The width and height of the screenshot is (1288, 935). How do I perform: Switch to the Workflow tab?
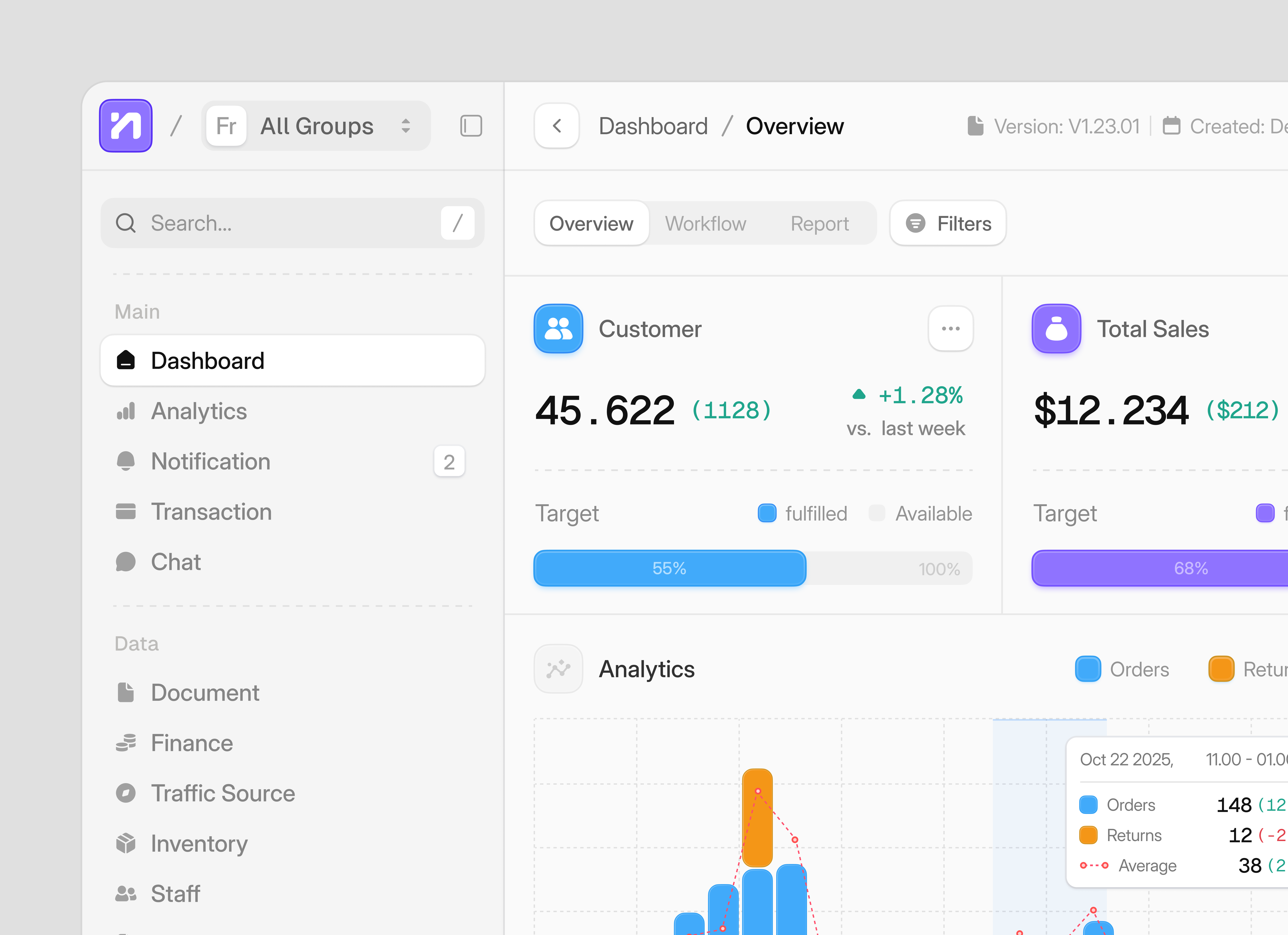pyautogui.click(x=706, y=223)
